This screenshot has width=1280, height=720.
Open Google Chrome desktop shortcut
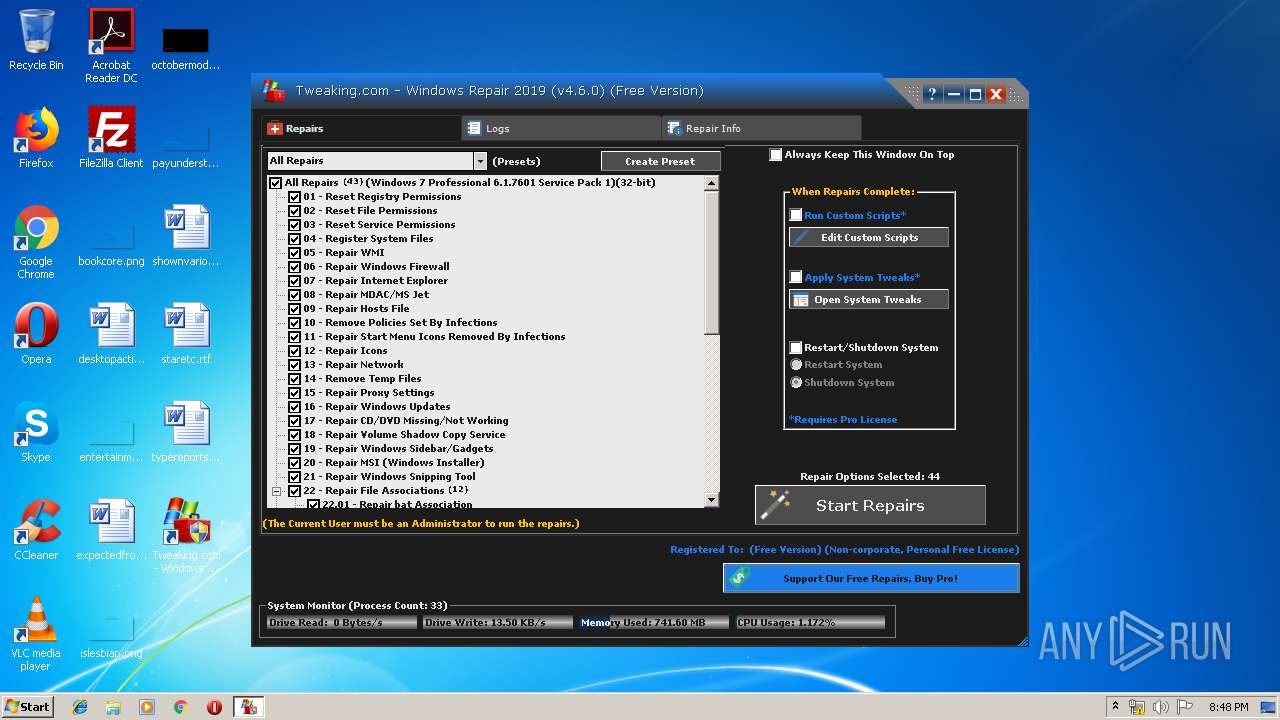36,242
